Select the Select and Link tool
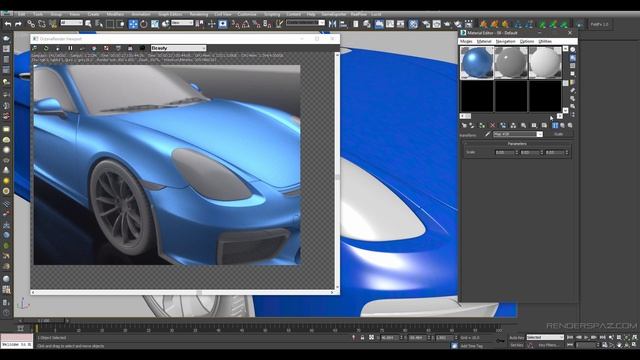640x360 pixels. pos(31,24)
